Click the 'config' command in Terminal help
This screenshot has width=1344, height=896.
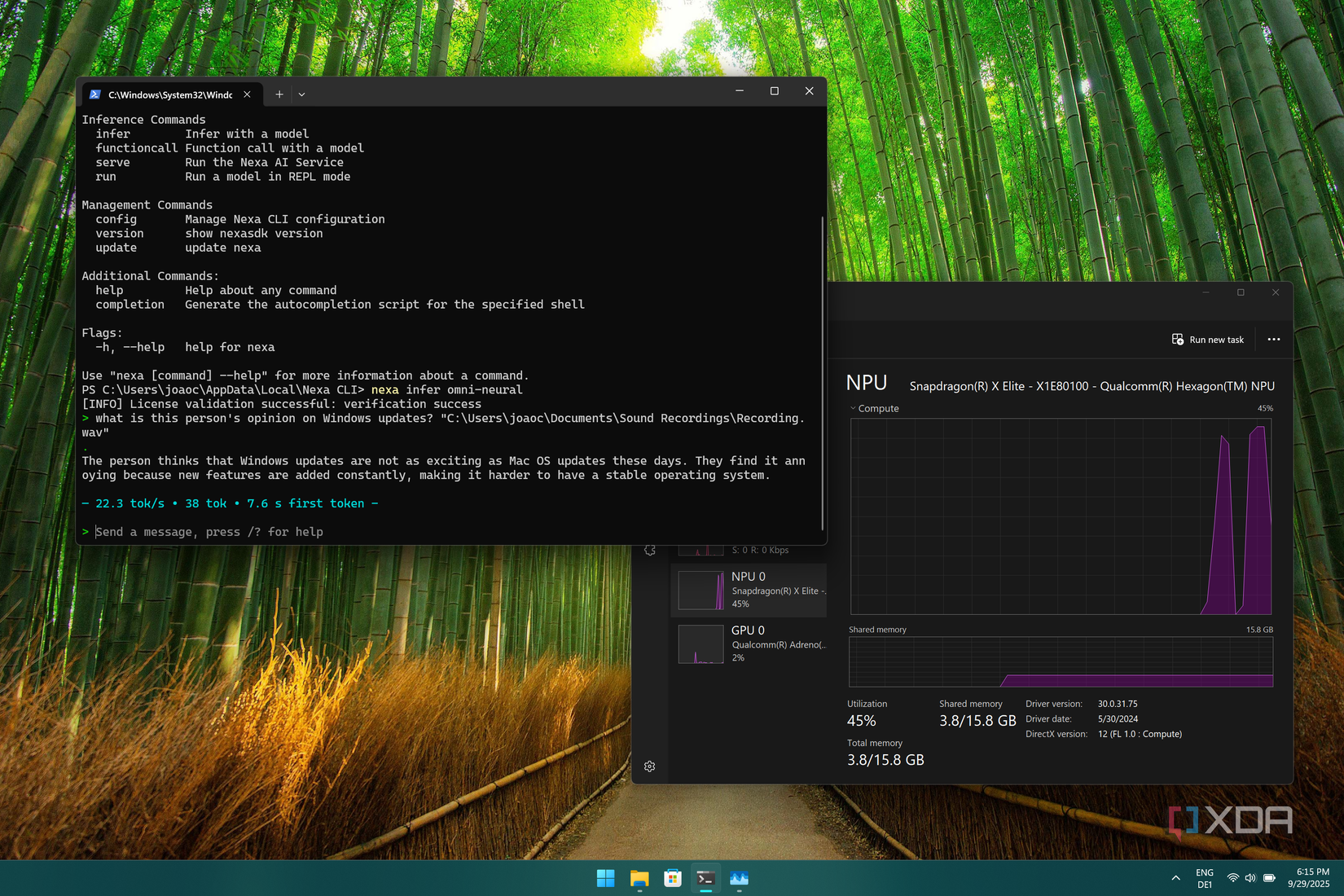point(116,219)
